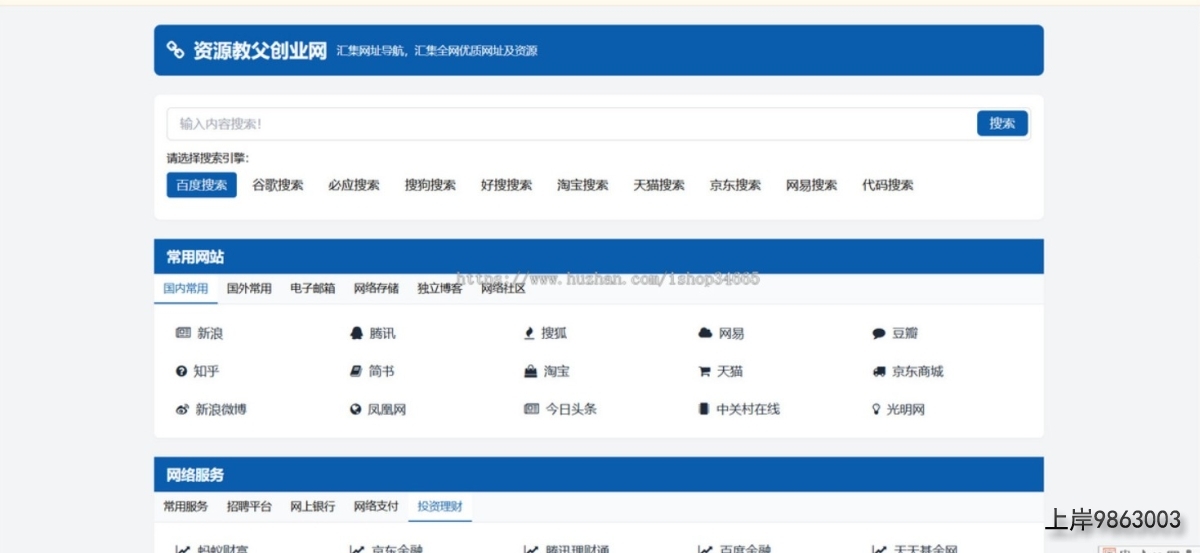Open the 国外常用 tab
Screen dimensions: 1200x553
(x=249, y=289)
